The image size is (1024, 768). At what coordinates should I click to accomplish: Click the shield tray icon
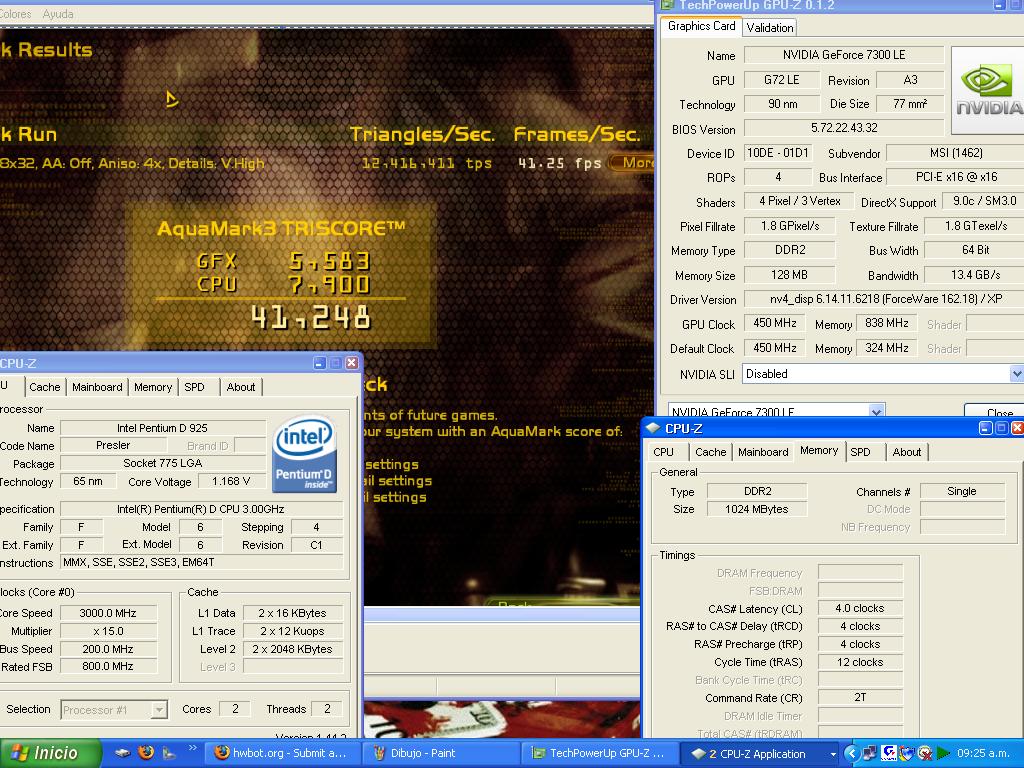(x=906, y=753)
